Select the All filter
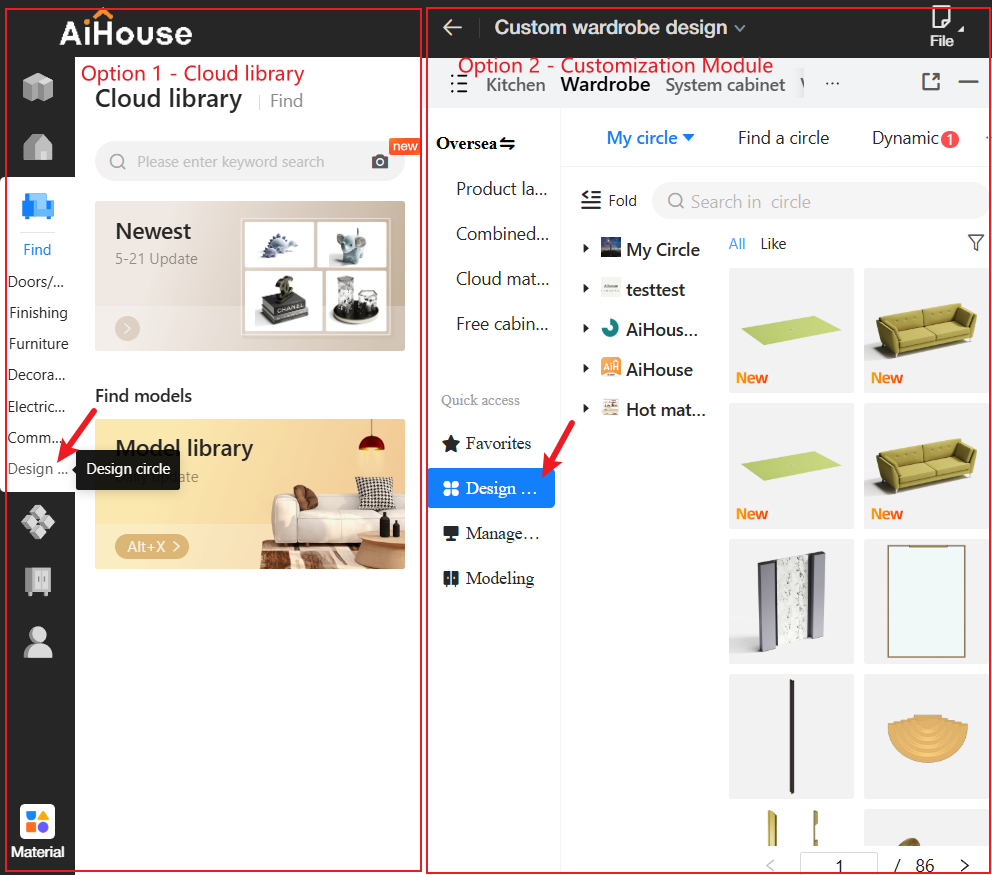This screenshot has height=875, width=992. 737,244
